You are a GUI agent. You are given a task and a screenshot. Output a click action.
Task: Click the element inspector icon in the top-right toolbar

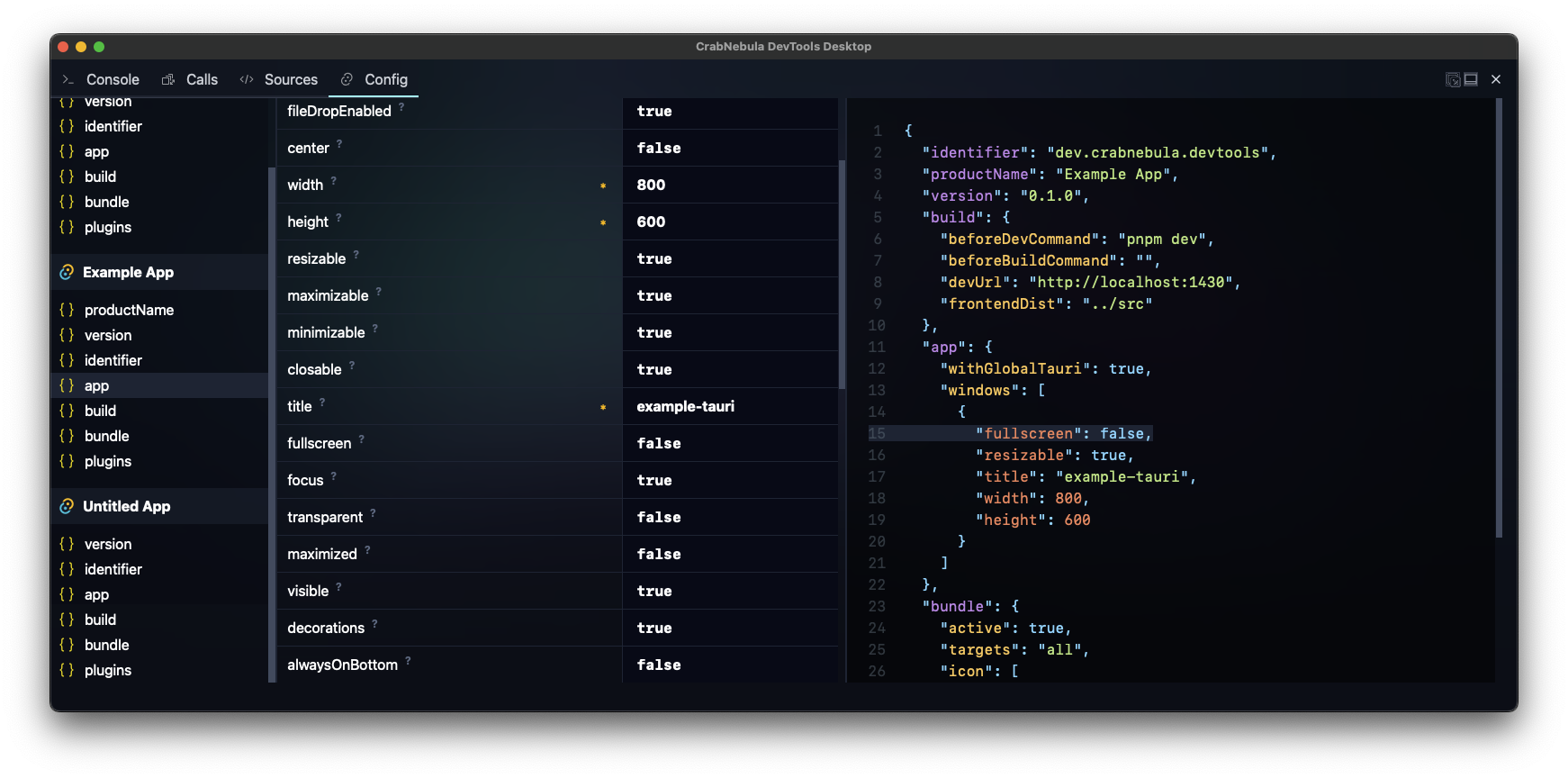(1453, 79)
